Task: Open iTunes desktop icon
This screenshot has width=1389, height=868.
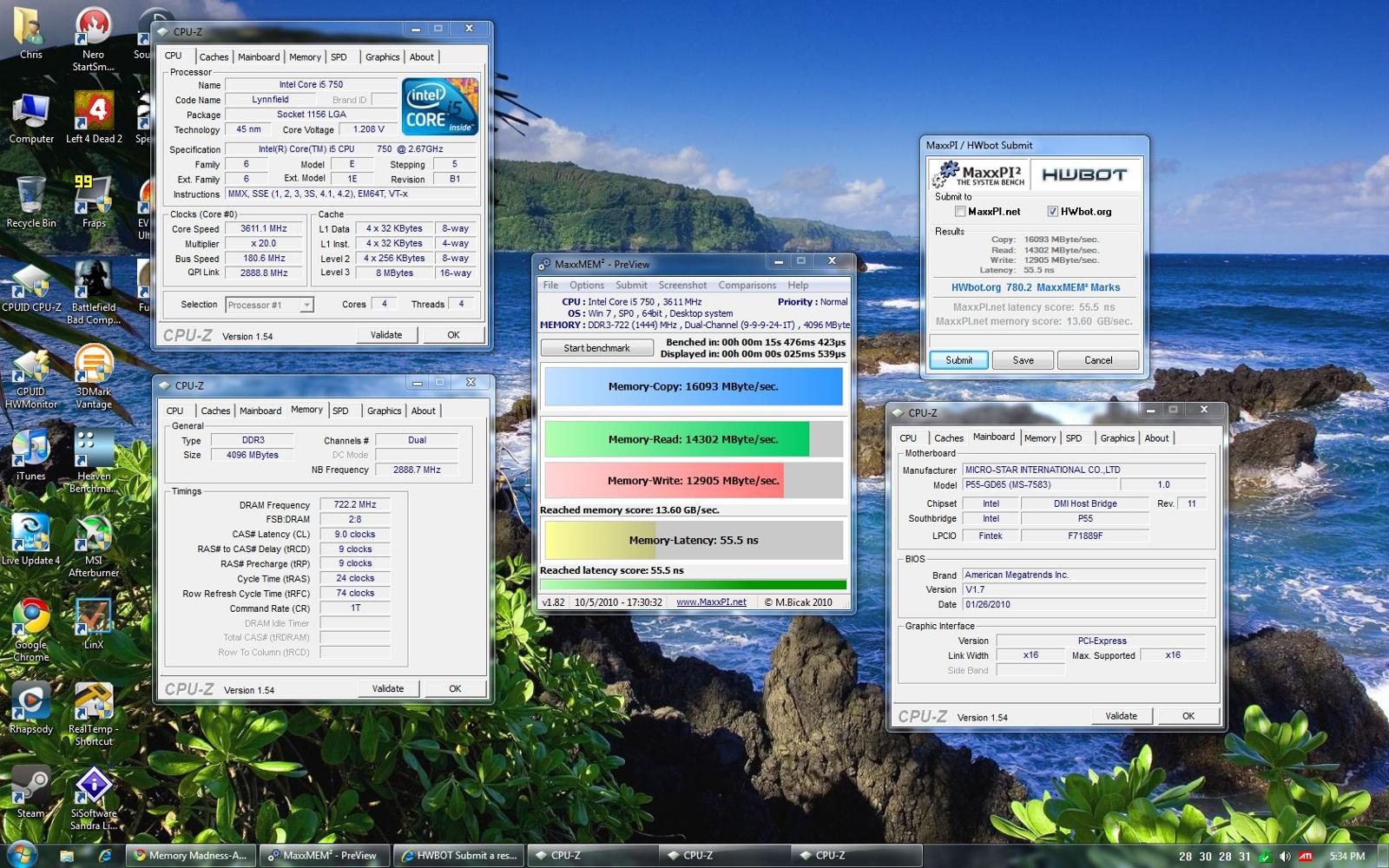Action: coord(31,455)
